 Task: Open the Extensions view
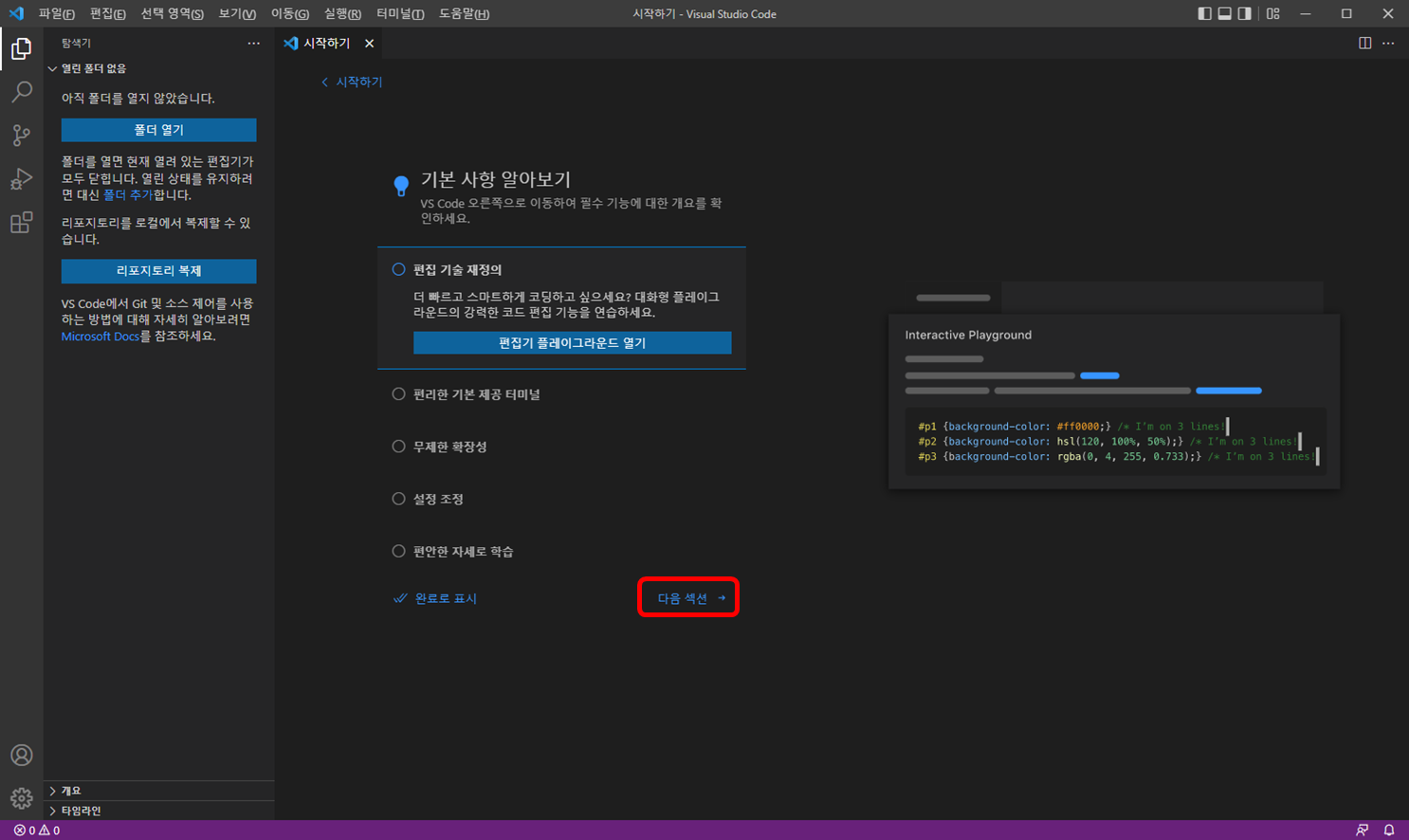pos(21,223)
